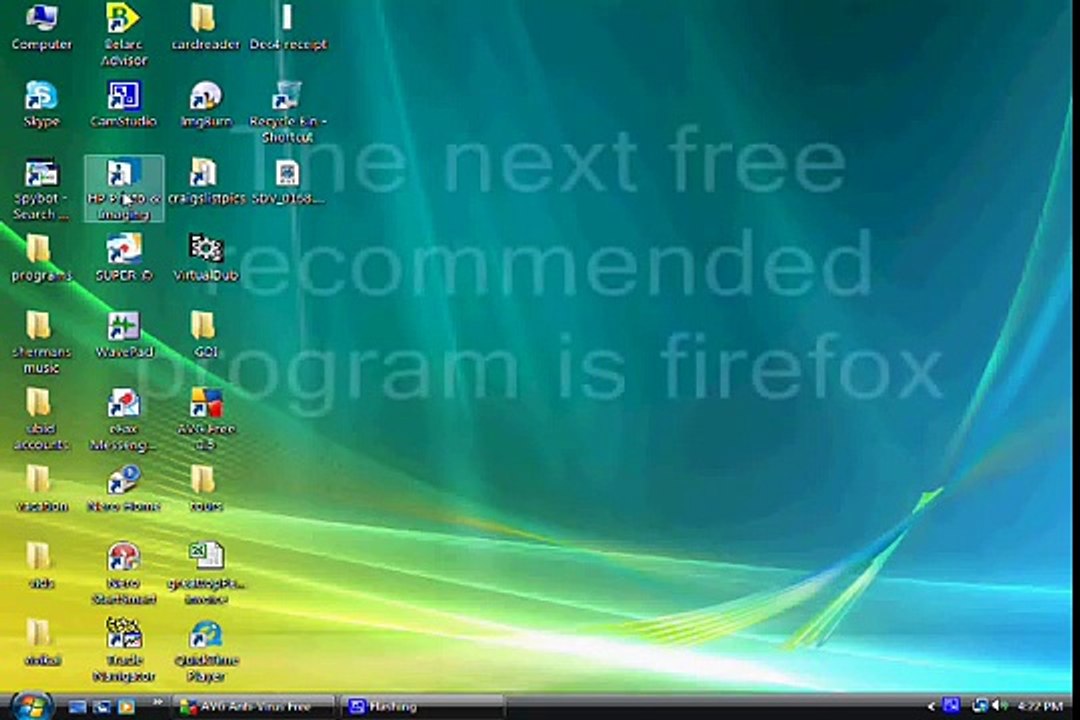
Task: Select the Excel spreadsheet file icon
Action: (x=205, y=574)
